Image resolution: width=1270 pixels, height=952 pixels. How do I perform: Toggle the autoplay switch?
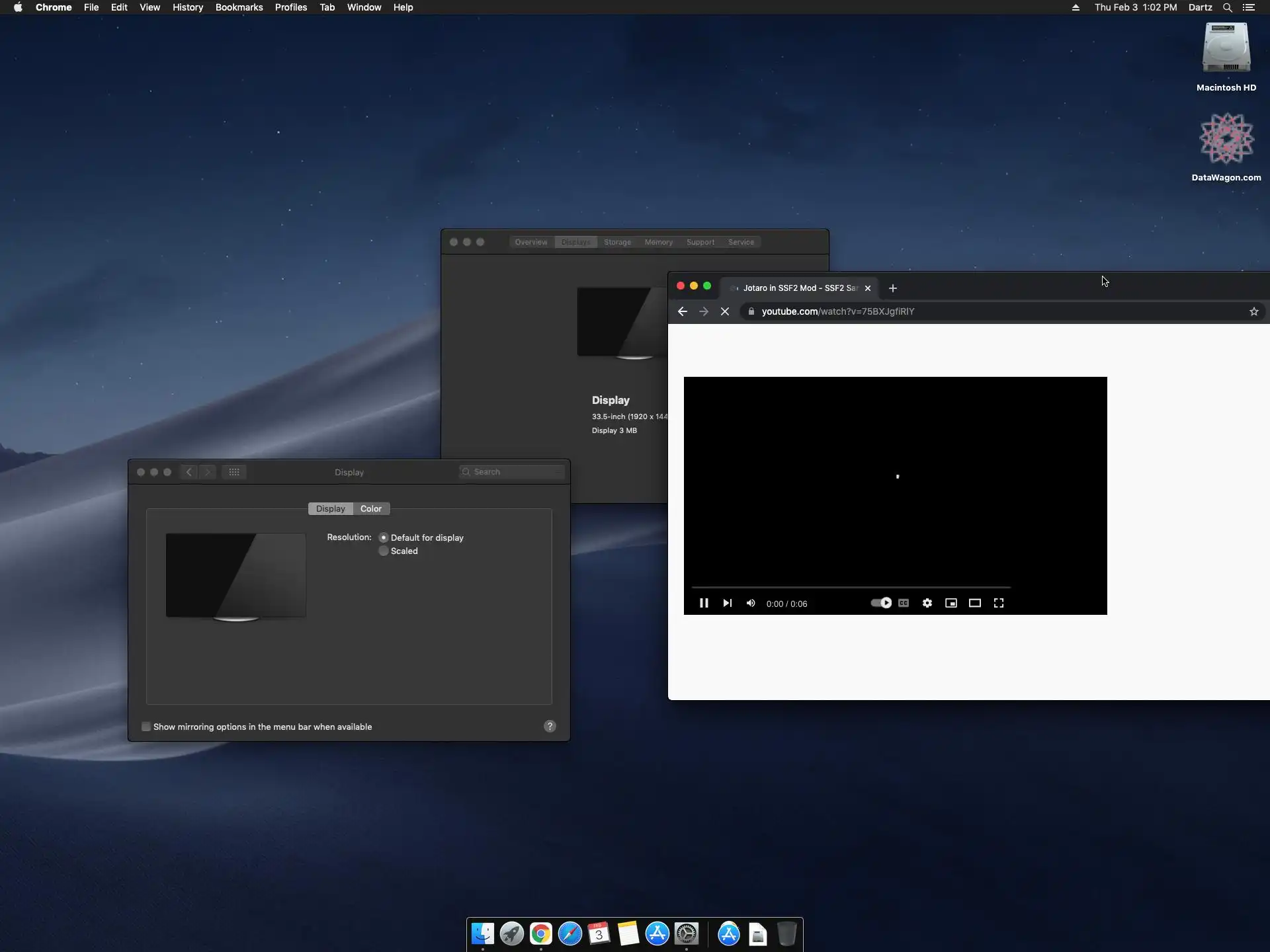pos(880,603)
